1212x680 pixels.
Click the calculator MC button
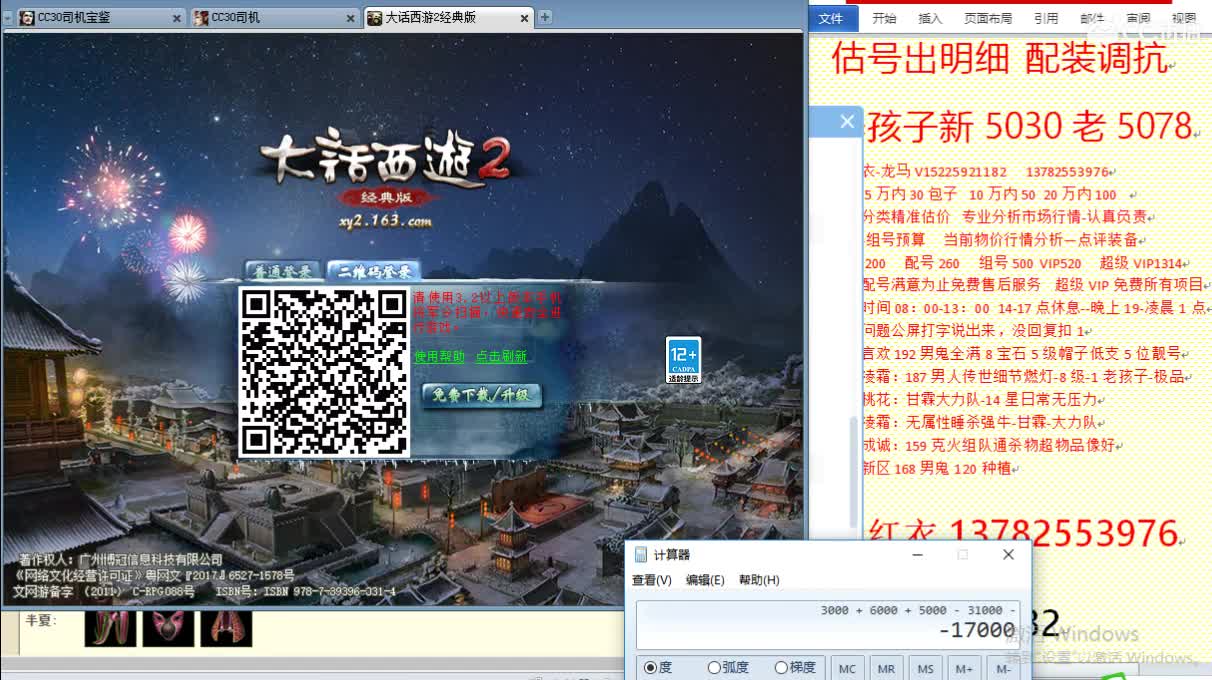(x=847, y=668)
